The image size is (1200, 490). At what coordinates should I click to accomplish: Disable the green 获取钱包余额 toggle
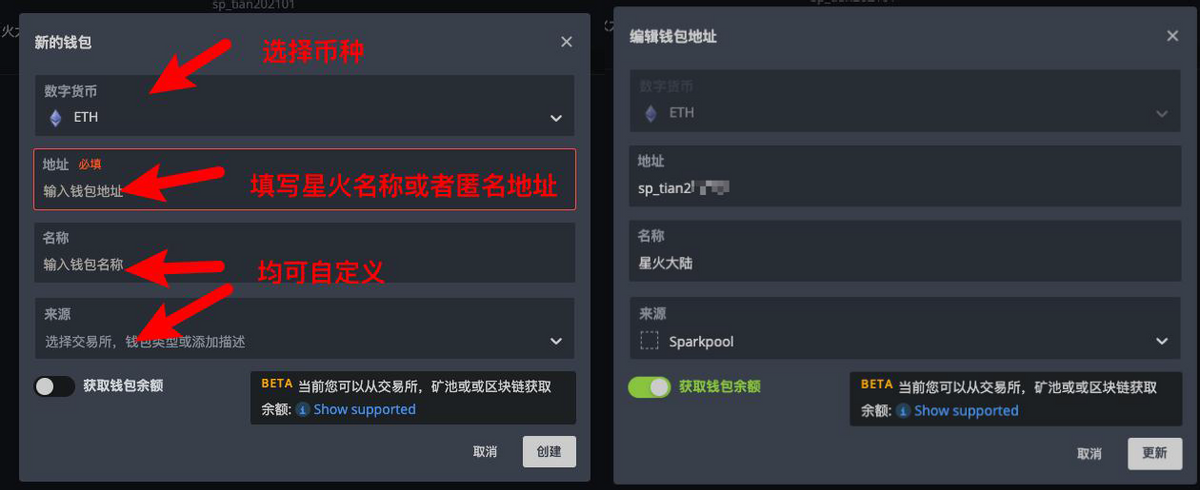[x=649, y=387]
